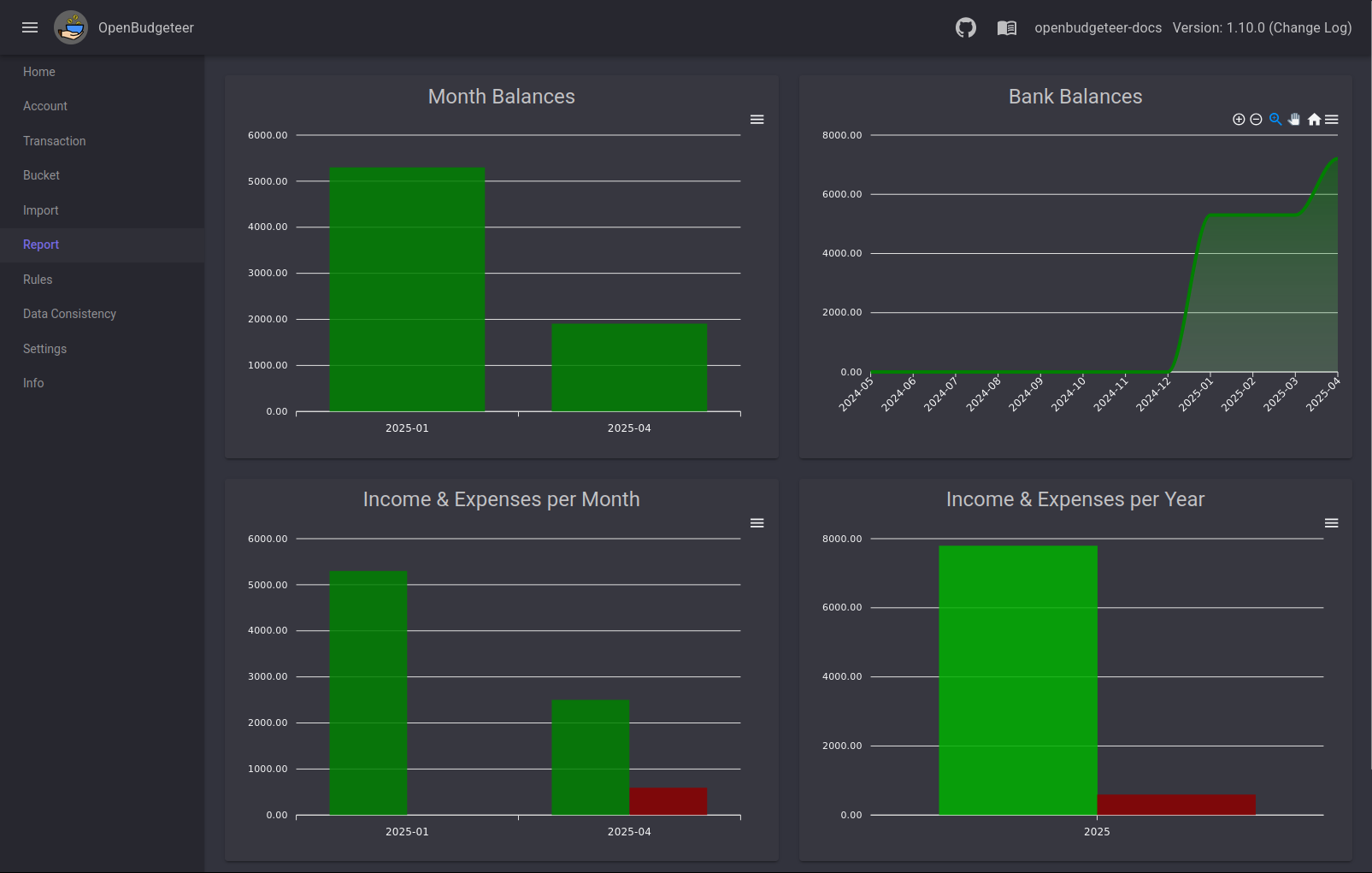The image size is (1372, 873).
Task: Reset zoom with the home icon
Action: click(x=1314, y=120)
